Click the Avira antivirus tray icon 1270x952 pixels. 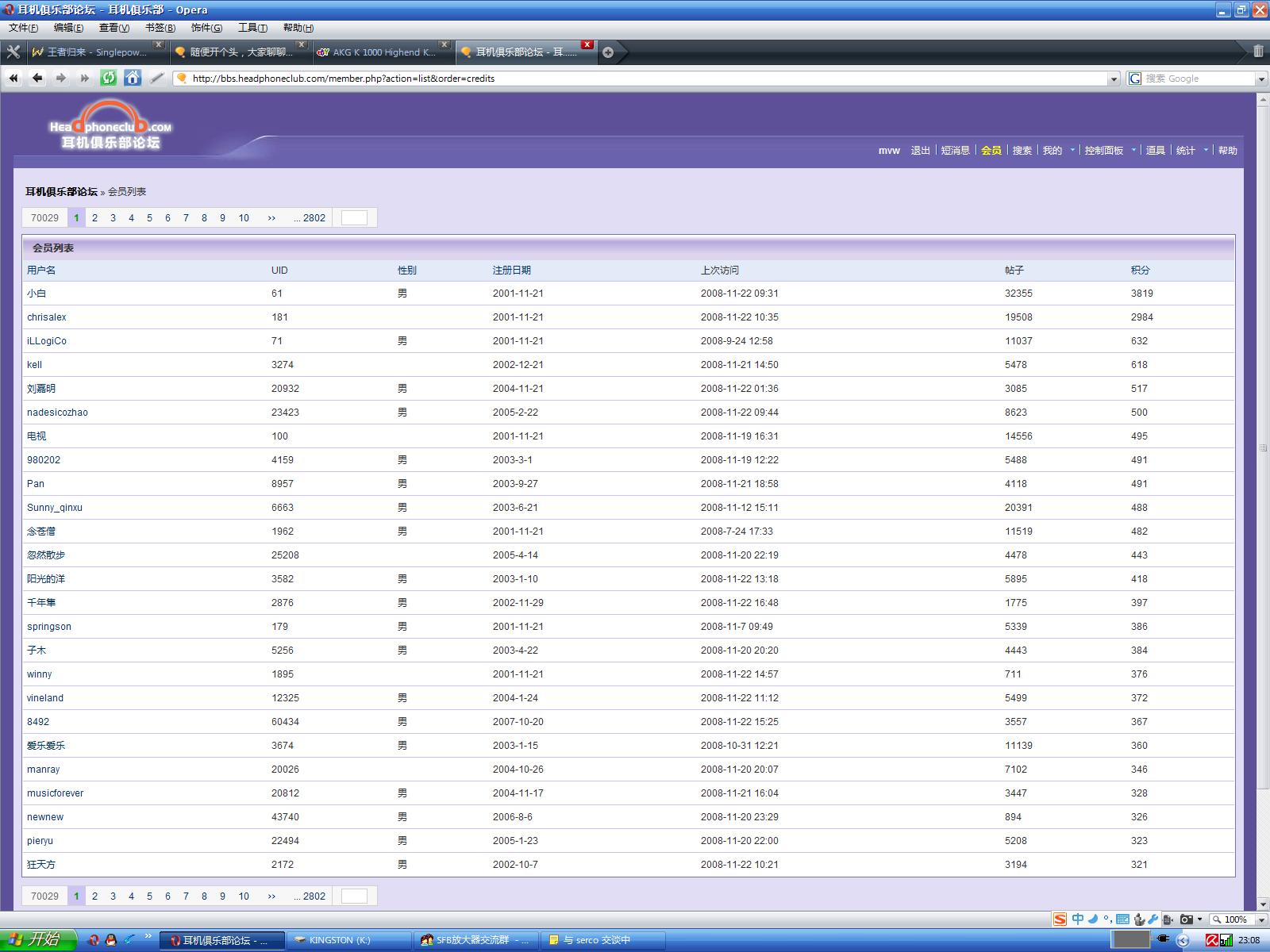coord(1212,940)
